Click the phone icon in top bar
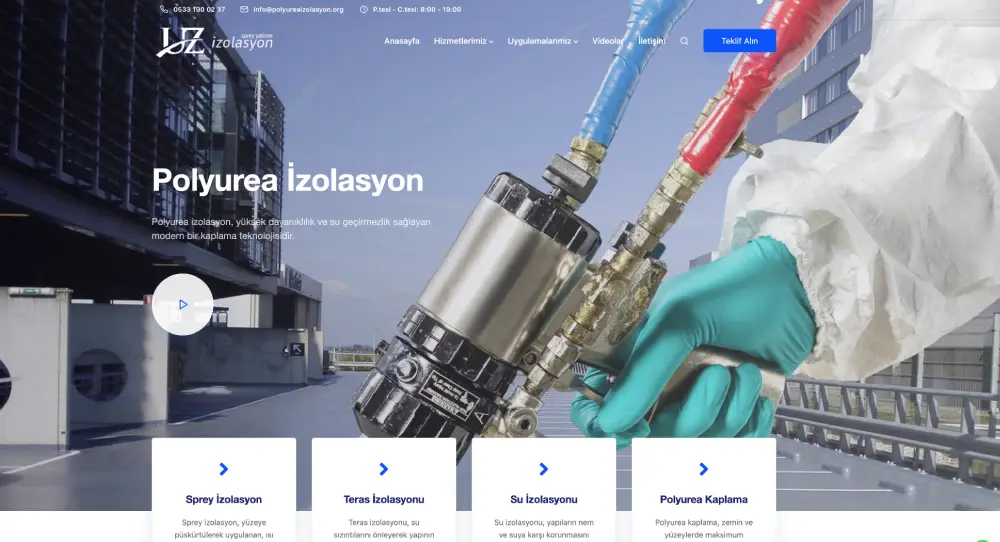Viewport: 1000px width, 542px height. click(164, 10)
